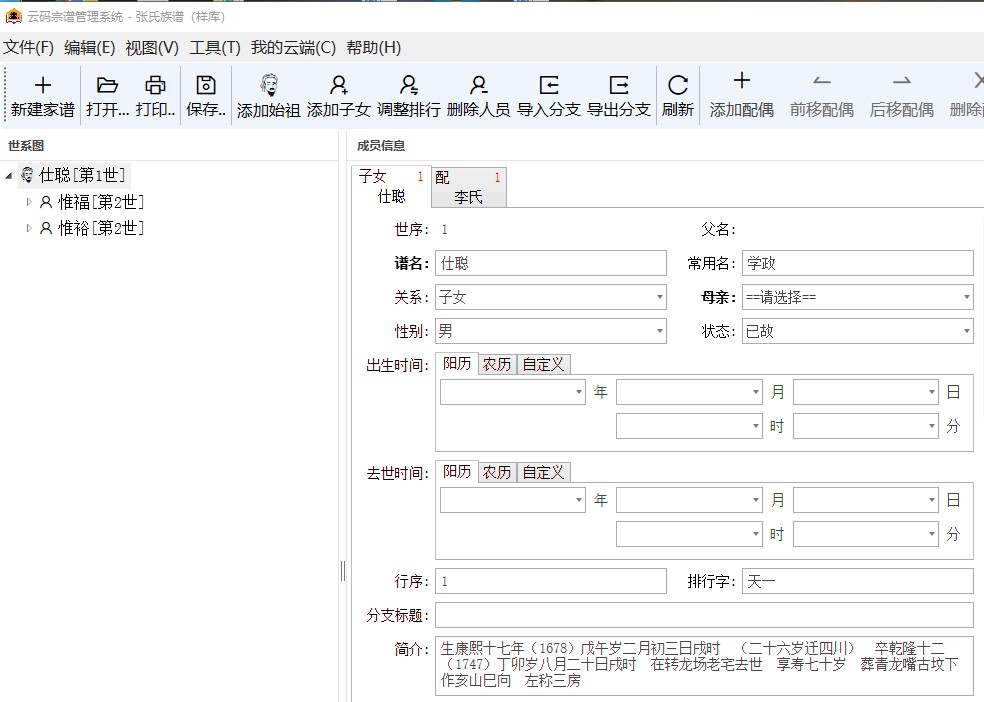
Task: Open an existing genealogy file with 打开 icon
Action: (107, 95)
